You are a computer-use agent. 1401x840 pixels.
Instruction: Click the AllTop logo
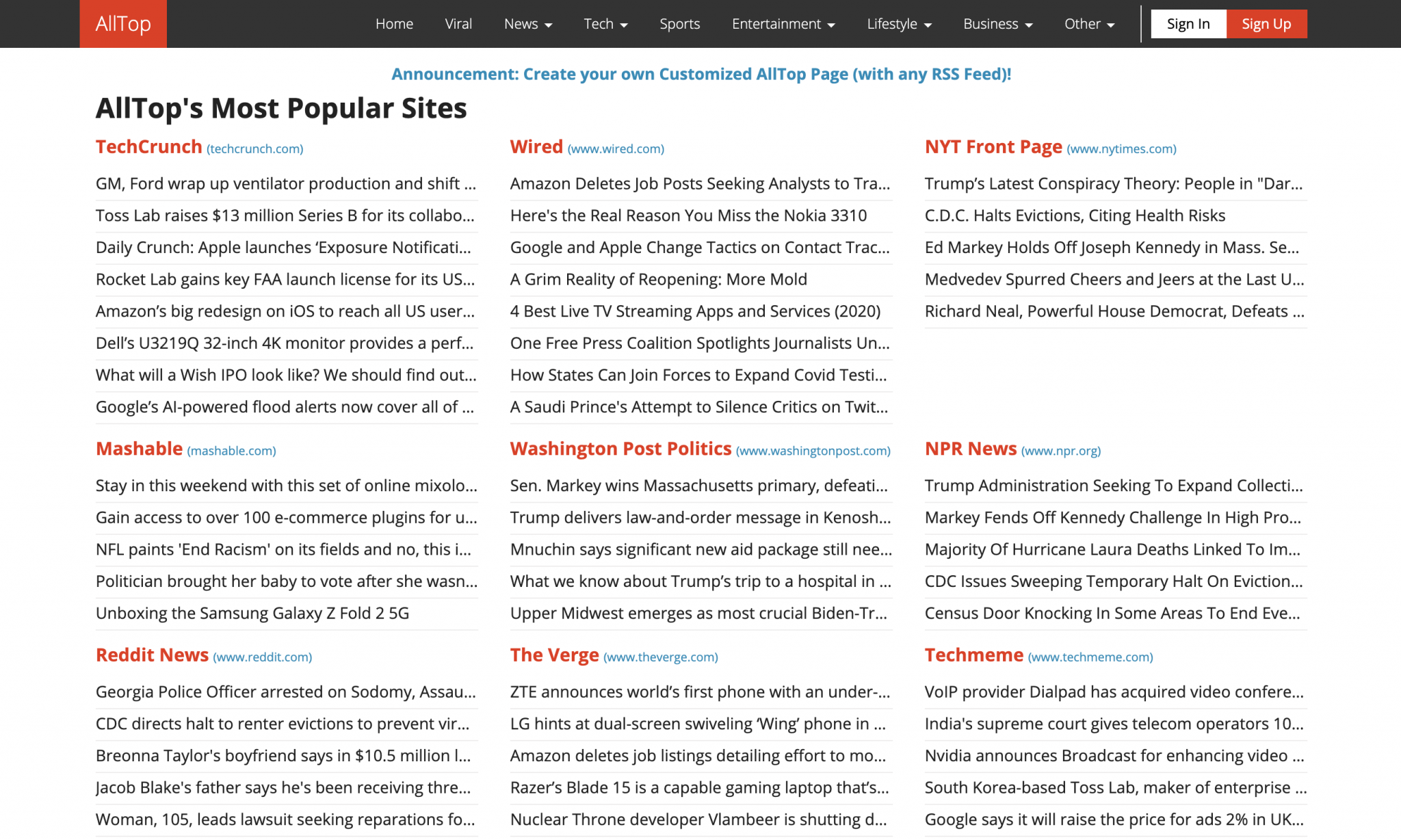pos(123,24)
